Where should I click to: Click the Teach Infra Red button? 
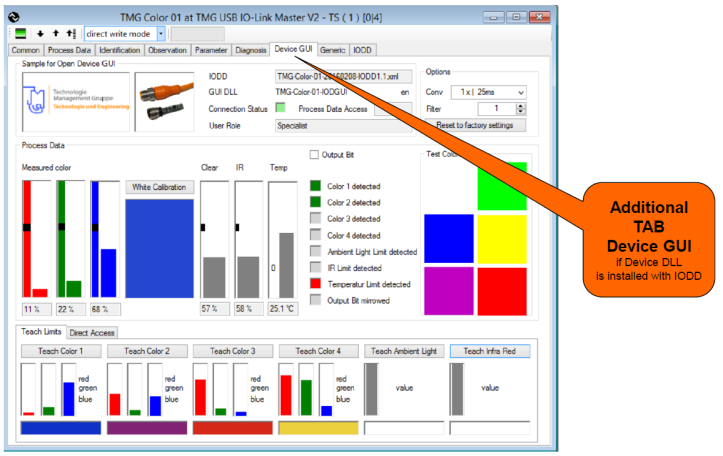point(490,351)
